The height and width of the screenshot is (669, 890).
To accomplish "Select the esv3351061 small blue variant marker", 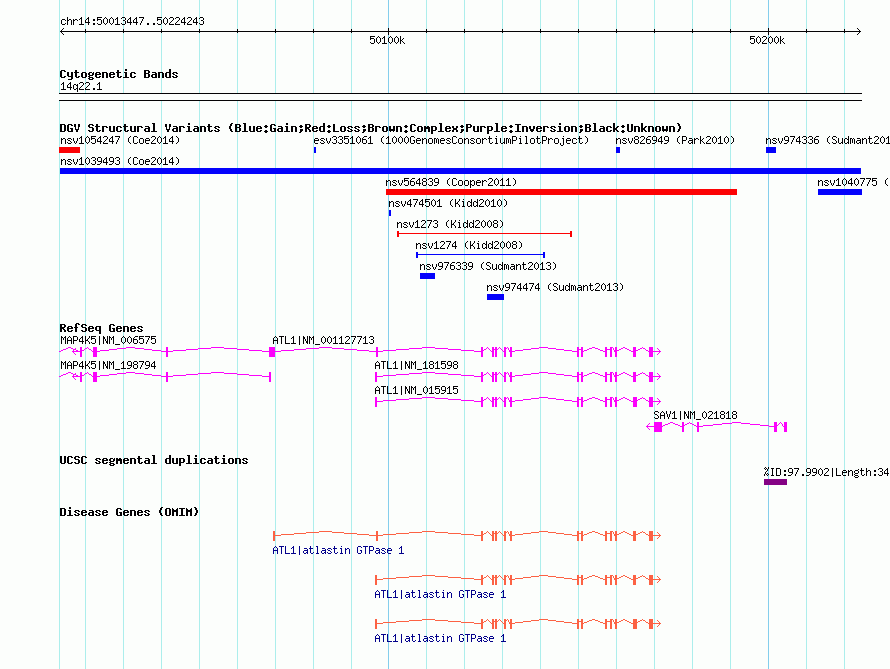I will click(315, 150).
